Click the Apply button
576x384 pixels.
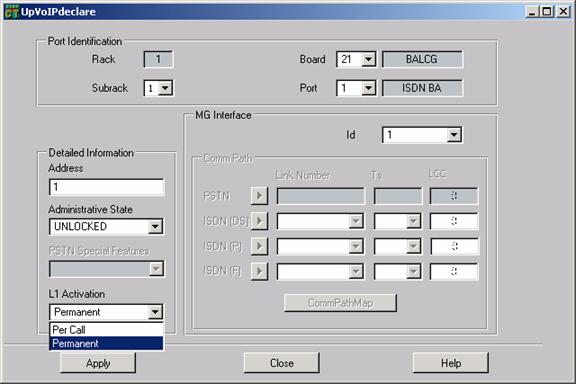coord(98,363)
